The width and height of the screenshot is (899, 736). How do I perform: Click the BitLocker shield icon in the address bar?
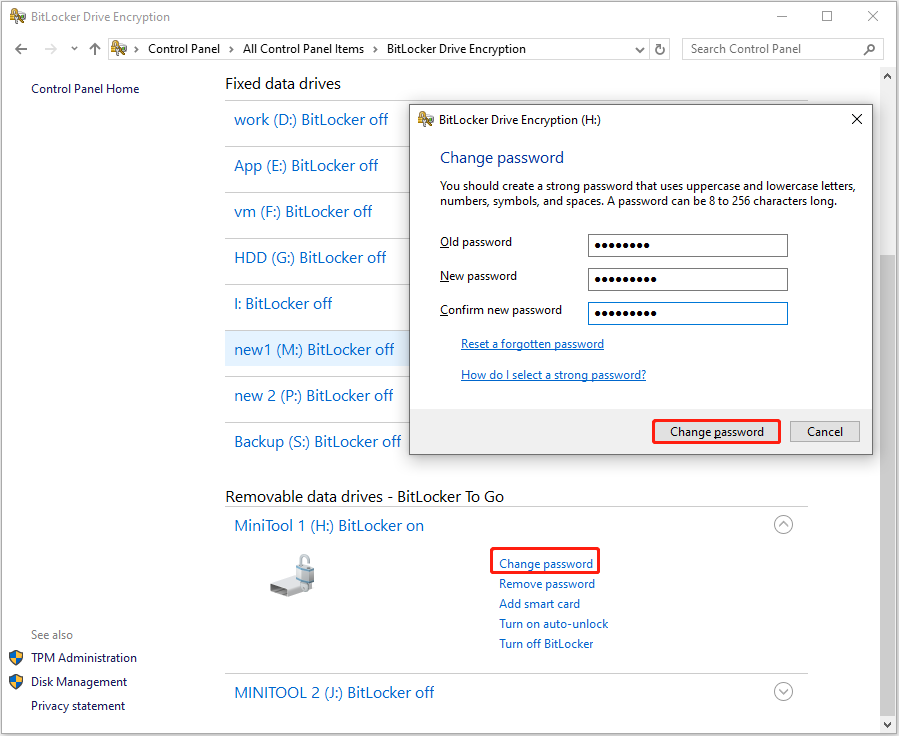(x=118, y=48)
